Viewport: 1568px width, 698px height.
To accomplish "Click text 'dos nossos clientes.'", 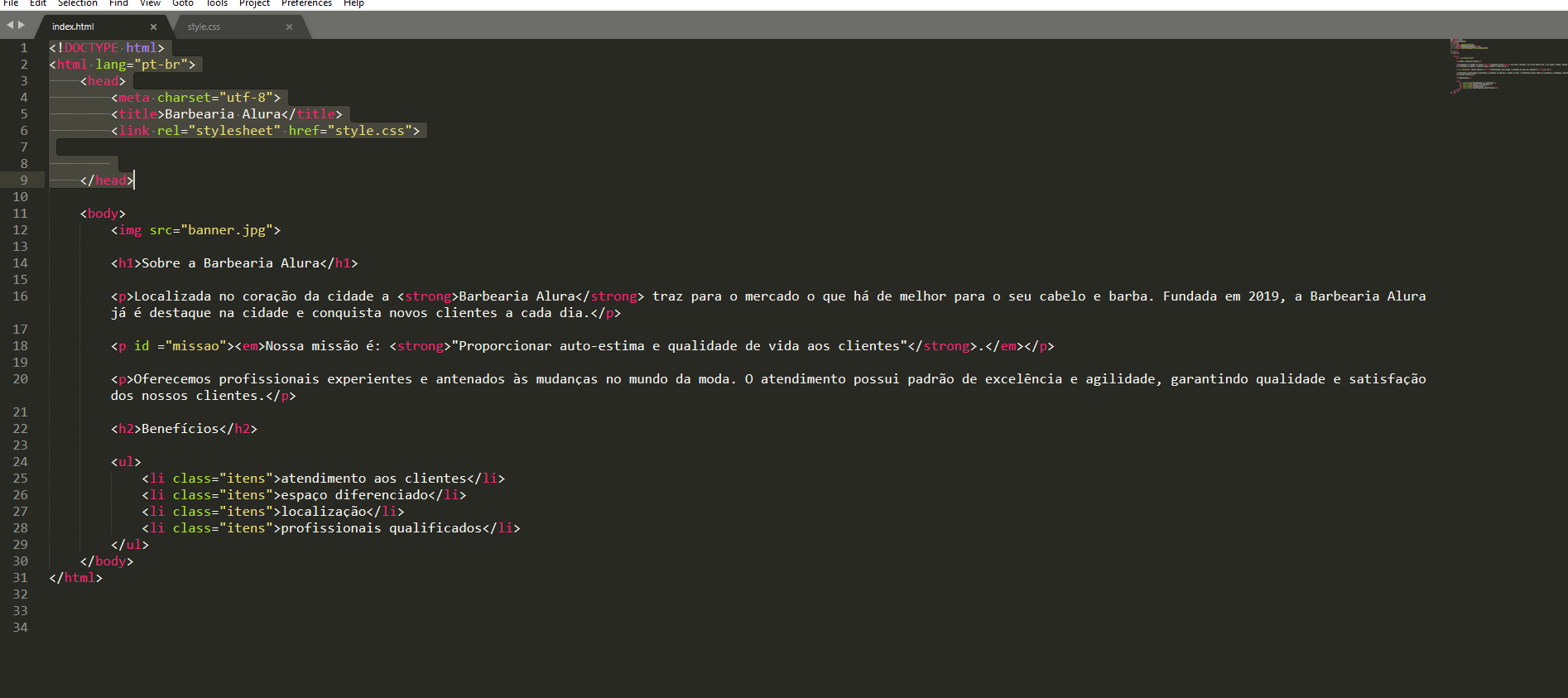I will point(188,396).
